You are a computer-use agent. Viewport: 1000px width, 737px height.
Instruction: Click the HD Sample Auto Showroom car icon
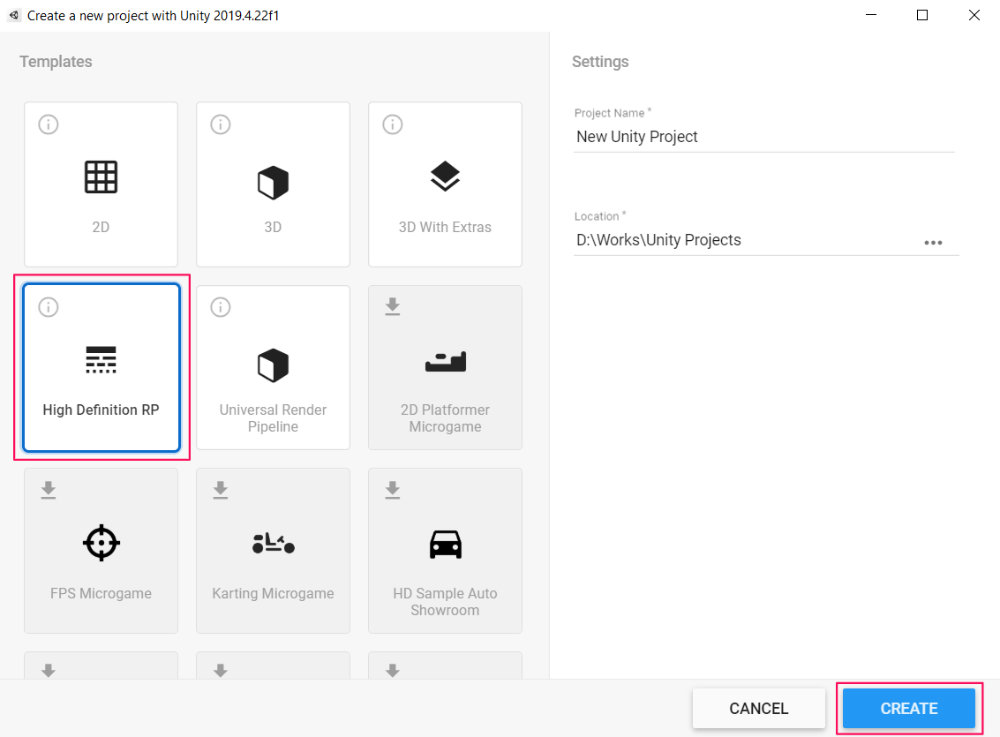point(445,544)
